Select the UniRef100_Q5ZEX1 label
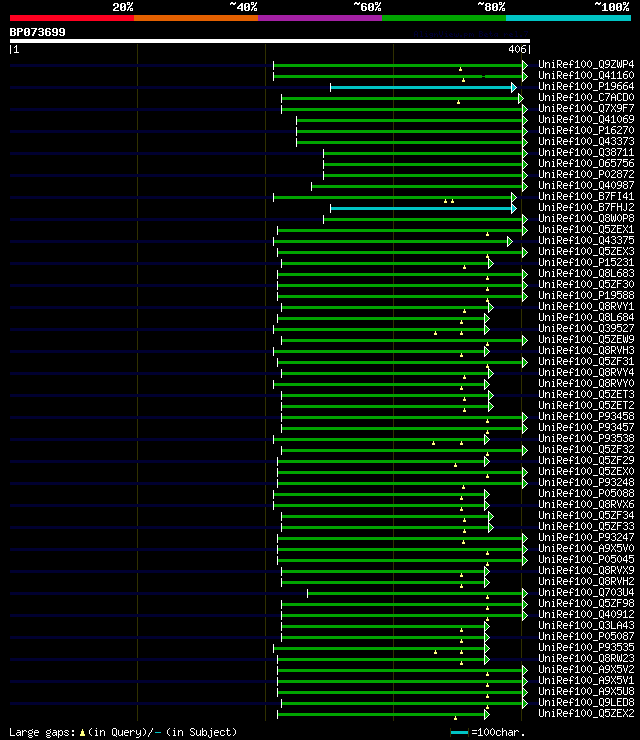Image resolution: width=640 pixels, height=740 pixels. point(586,229)
